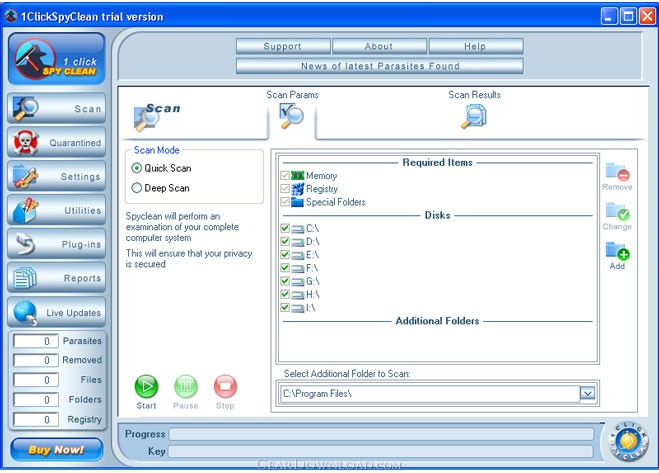Open the Scan section in sidebar

pos(56,108)
